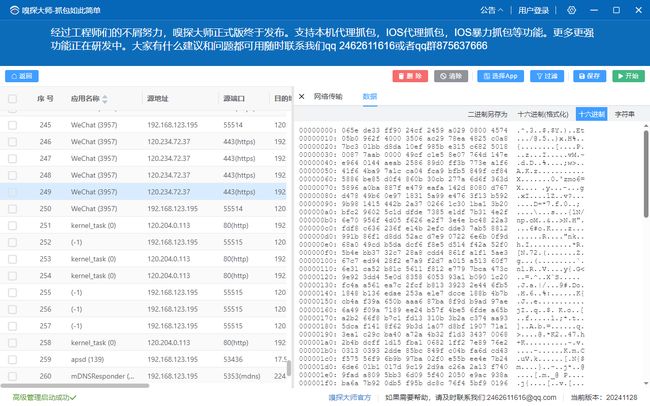Toggle the select-all header checkbox
This screenshot has height=406, width=650.
12,99
